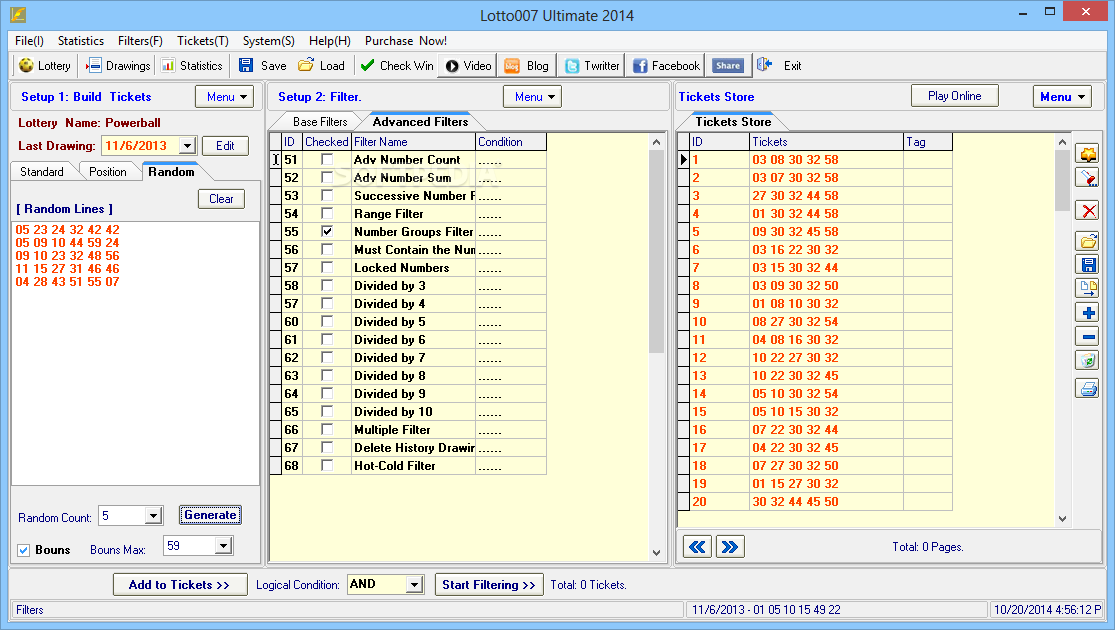
Task: Enable the Locked Numbers checkbox
Action: click(x=327, y=267)
